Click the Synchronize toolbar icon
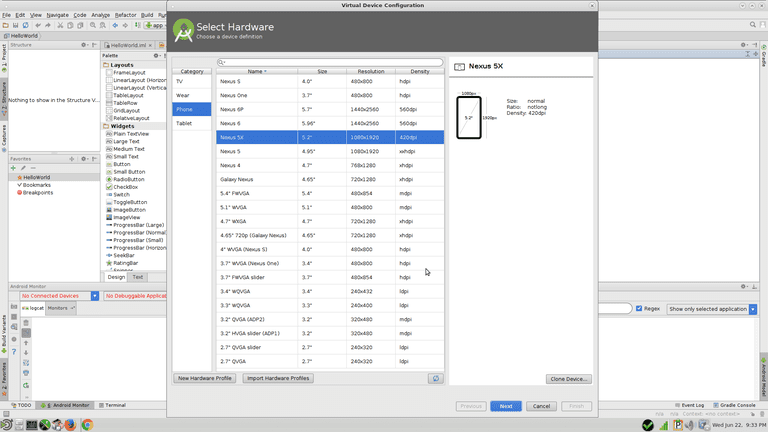The image size is (768, 432). click(x=25, y=25)
